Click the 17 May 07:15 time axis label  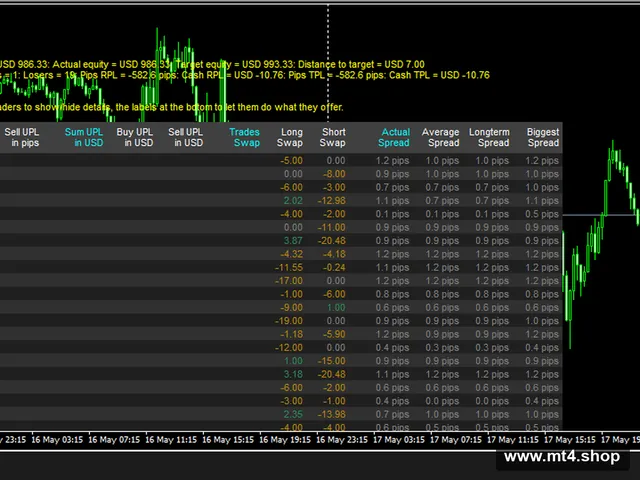click(456, 440)
